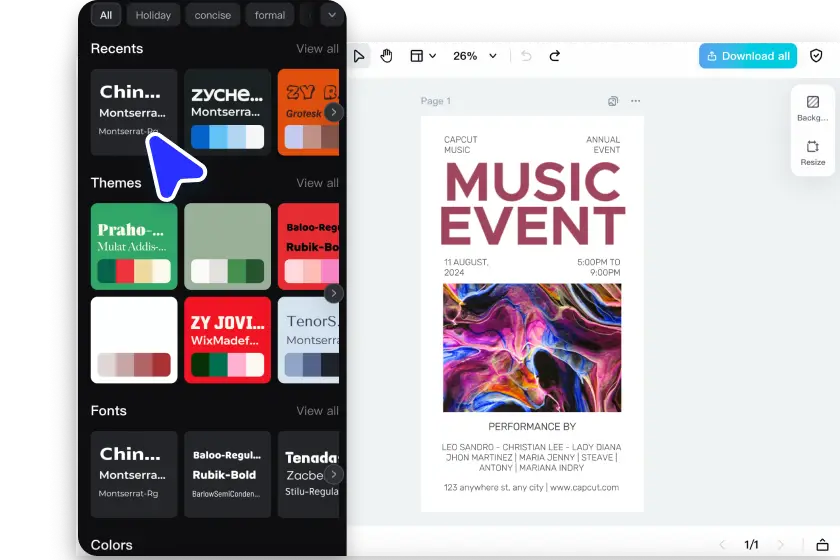Image resolution: width=840 pixels, height=560 pixels.
Task: Click the red palette in white theme card
Action: (x=134, y=365)
